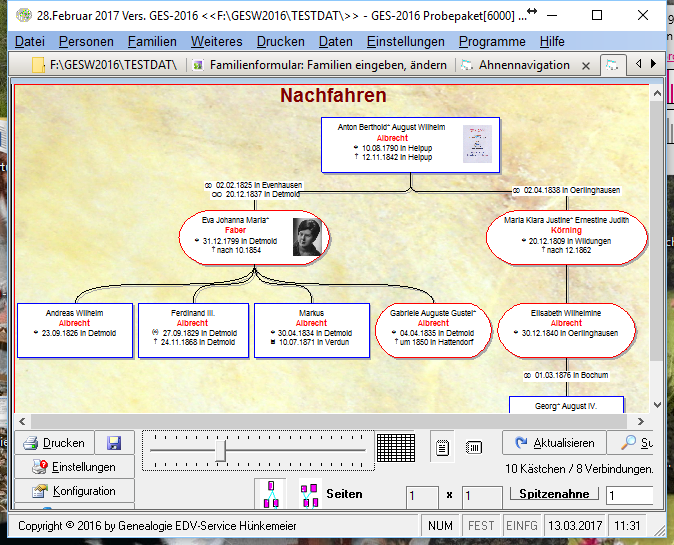Select Eva Johanna Maria Faber node
The image size is (674, 545).
coord(254,238)
